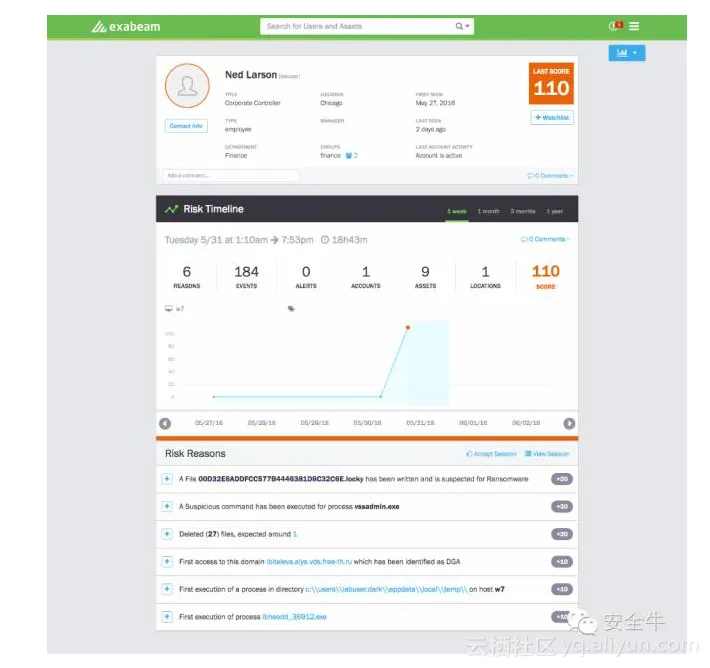The image size is (710, 668).
Task: Click the +20 badge on vssadmin row
Action: click(x=562, y=506)
